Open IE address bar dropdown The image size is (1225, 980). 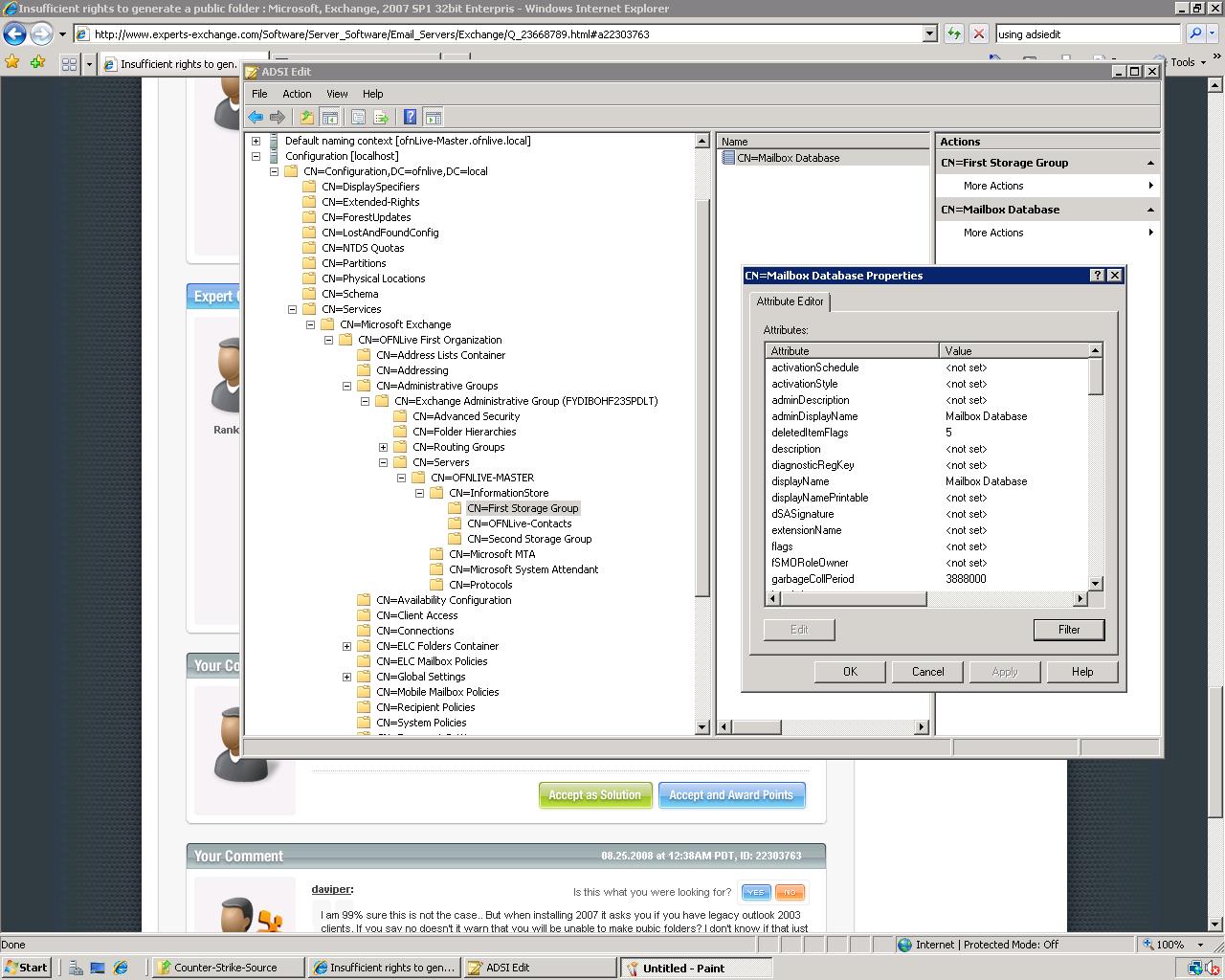click(x=928, y=33)
